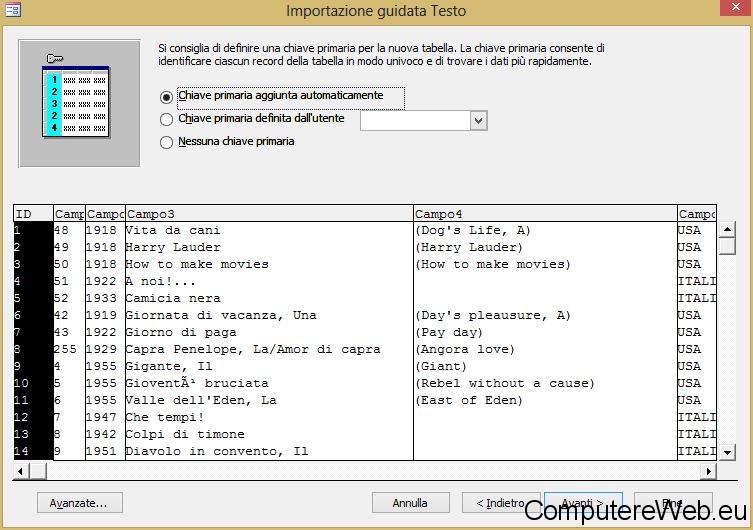This screenshot has height=530, width=753.
Task: Click the cell 'Valle dell'Eden, La'
Action: point(269,400)
